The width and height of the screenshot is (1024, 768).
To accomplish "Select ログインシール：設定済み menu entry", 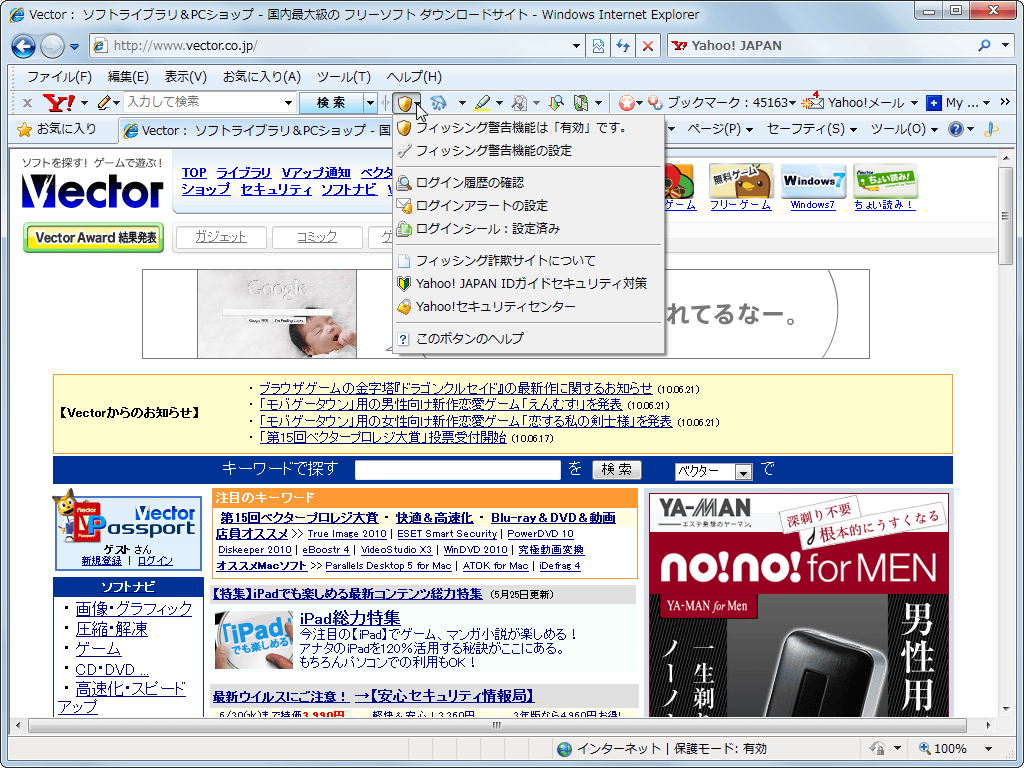I will point(528,229).
